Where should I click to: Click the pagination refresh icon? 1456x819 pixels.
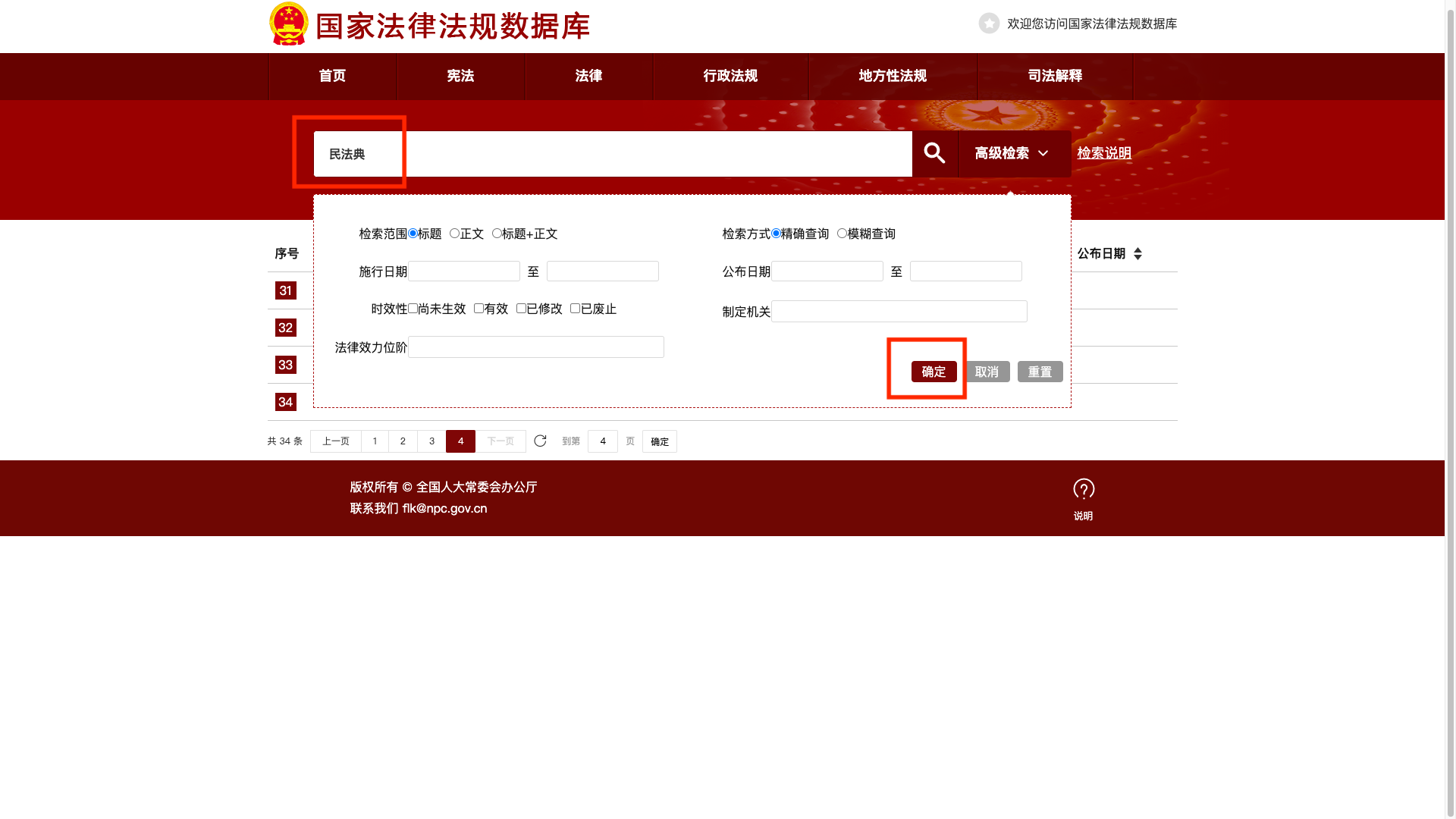(x=540, y=441)
